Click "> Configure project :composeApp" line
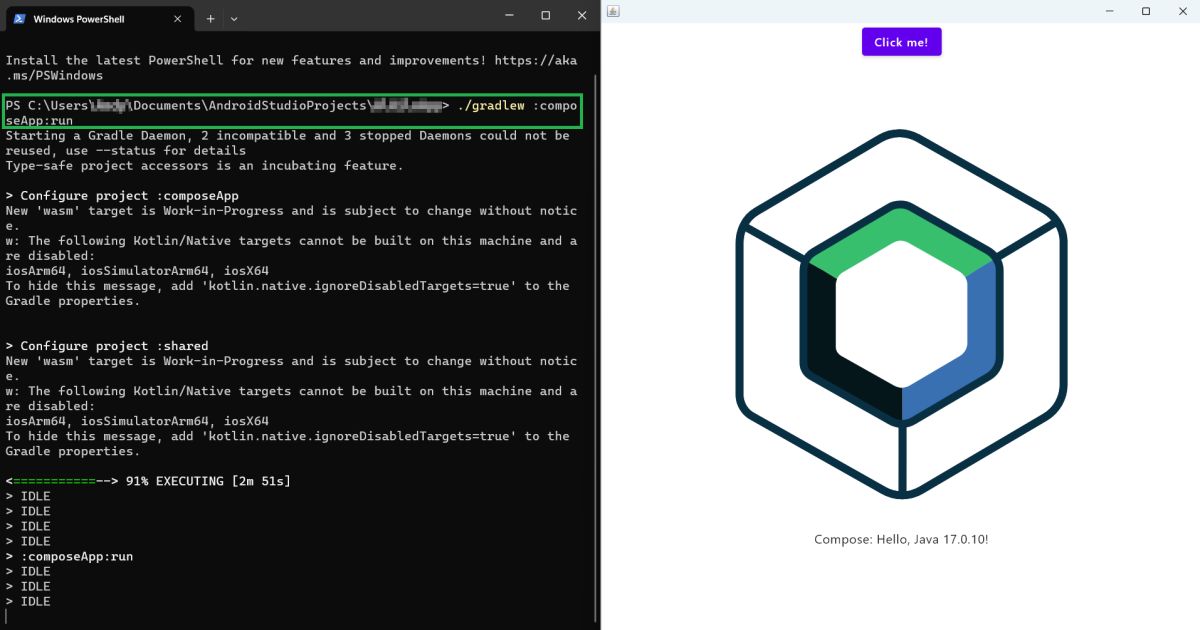The height and width of the screenshot is (630, 1200). 122,195
